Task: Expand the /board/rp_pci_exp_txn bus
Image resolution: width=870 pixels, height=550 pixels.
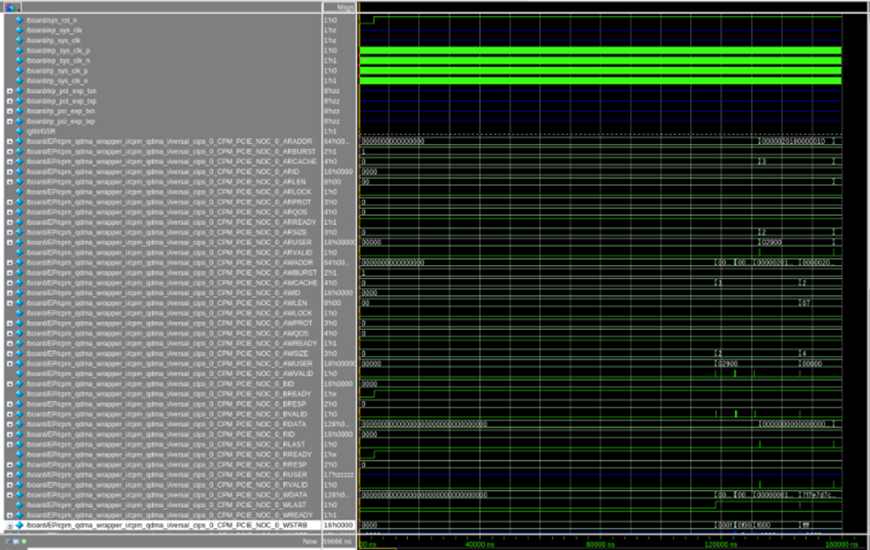Action: click(9, 111)
